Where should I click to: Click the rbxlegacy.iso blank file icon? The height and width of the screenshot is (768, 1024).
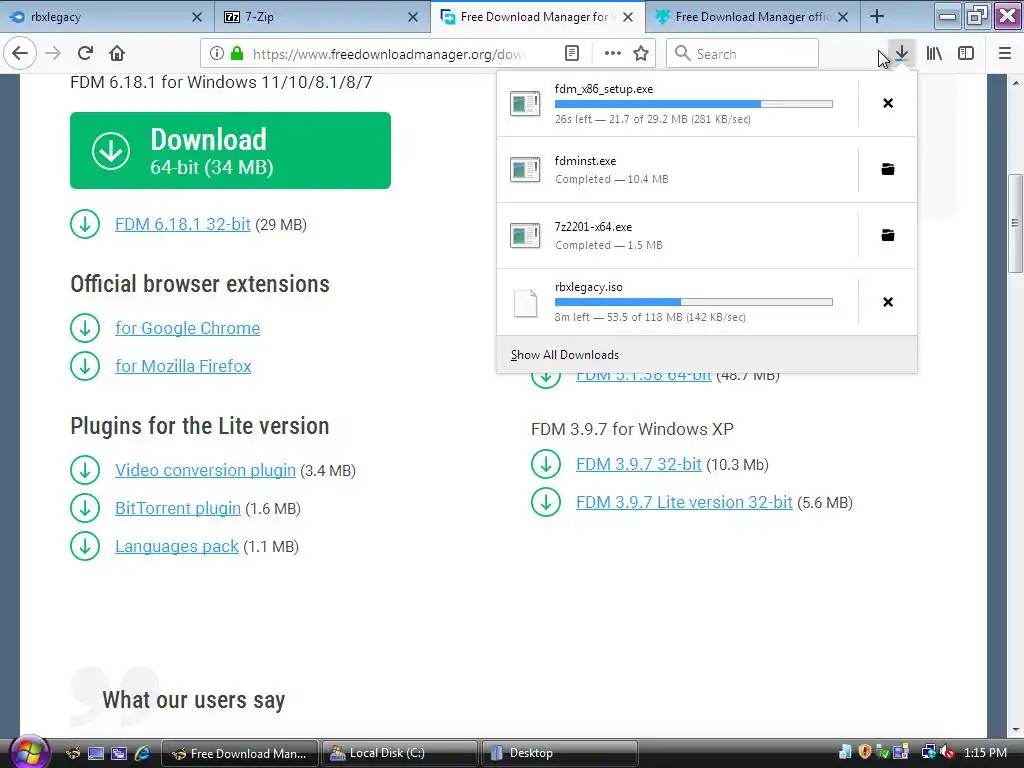525,302
